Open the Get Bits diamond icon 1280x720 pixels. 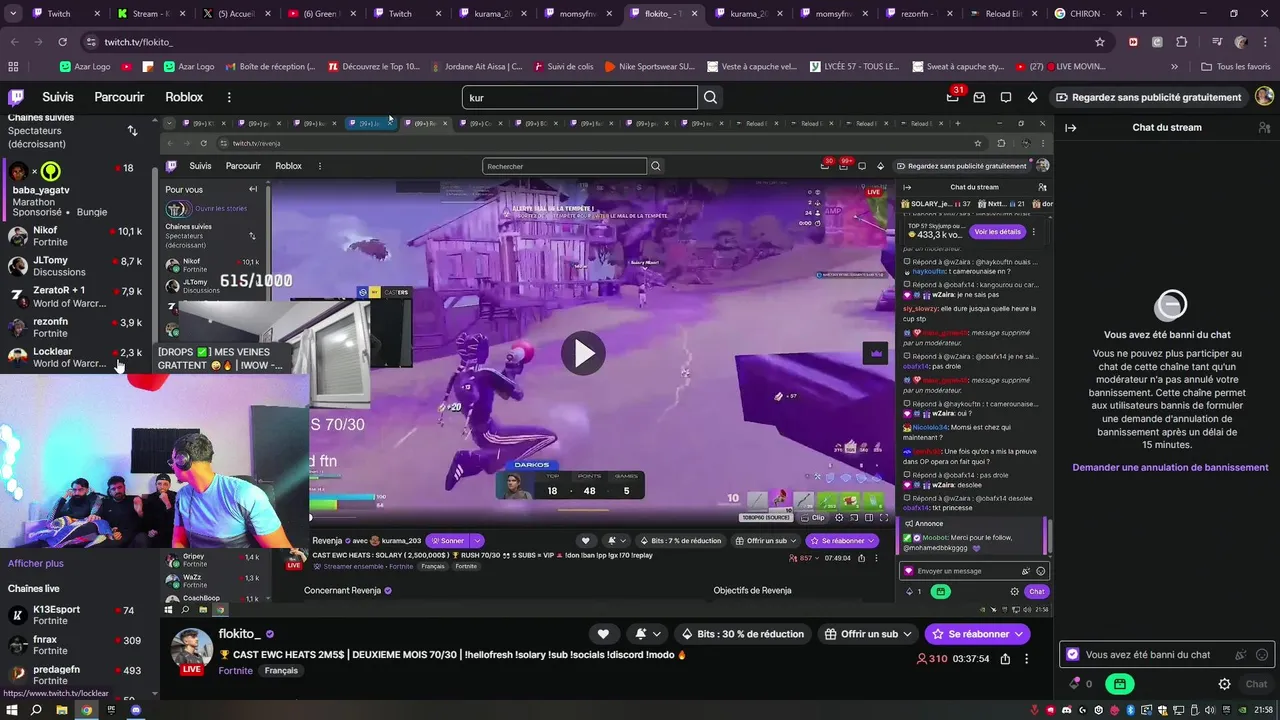pyautogui.click(x=1033, y=97)
